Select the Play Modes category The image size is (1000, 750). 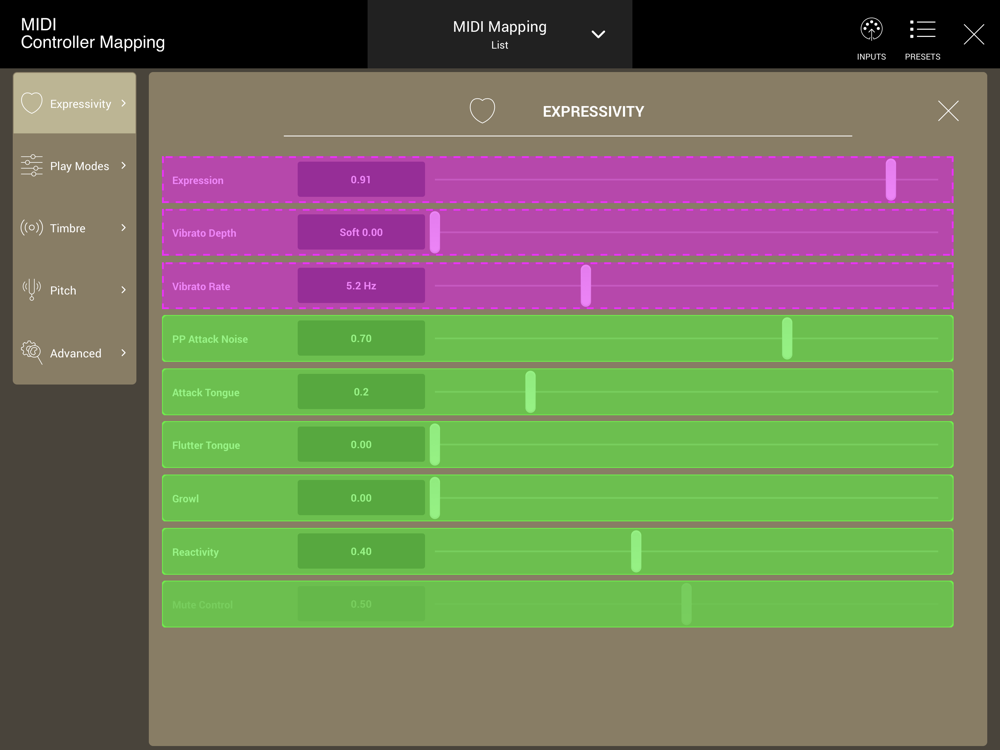[x=75, y=165]
